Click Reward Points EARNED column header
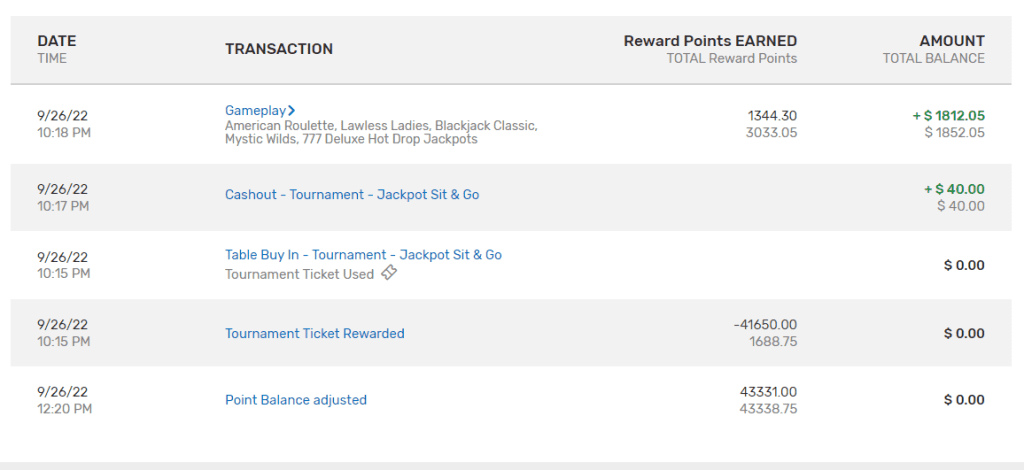This screenshot has height=470, width=1024. click(x=710, y=41)
